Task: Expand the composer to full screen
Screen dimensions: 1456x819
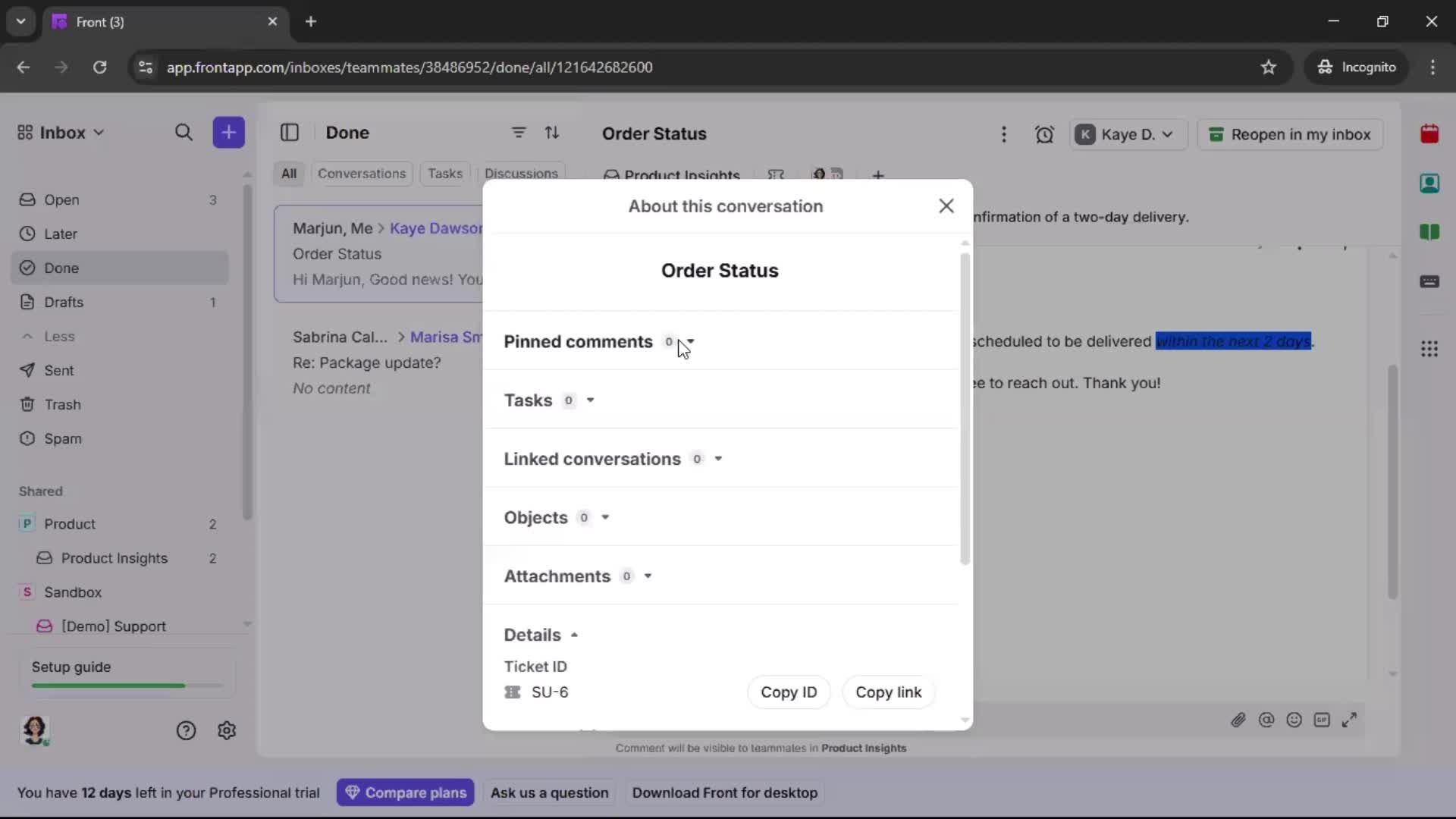Action: (x=1351, y=720)
